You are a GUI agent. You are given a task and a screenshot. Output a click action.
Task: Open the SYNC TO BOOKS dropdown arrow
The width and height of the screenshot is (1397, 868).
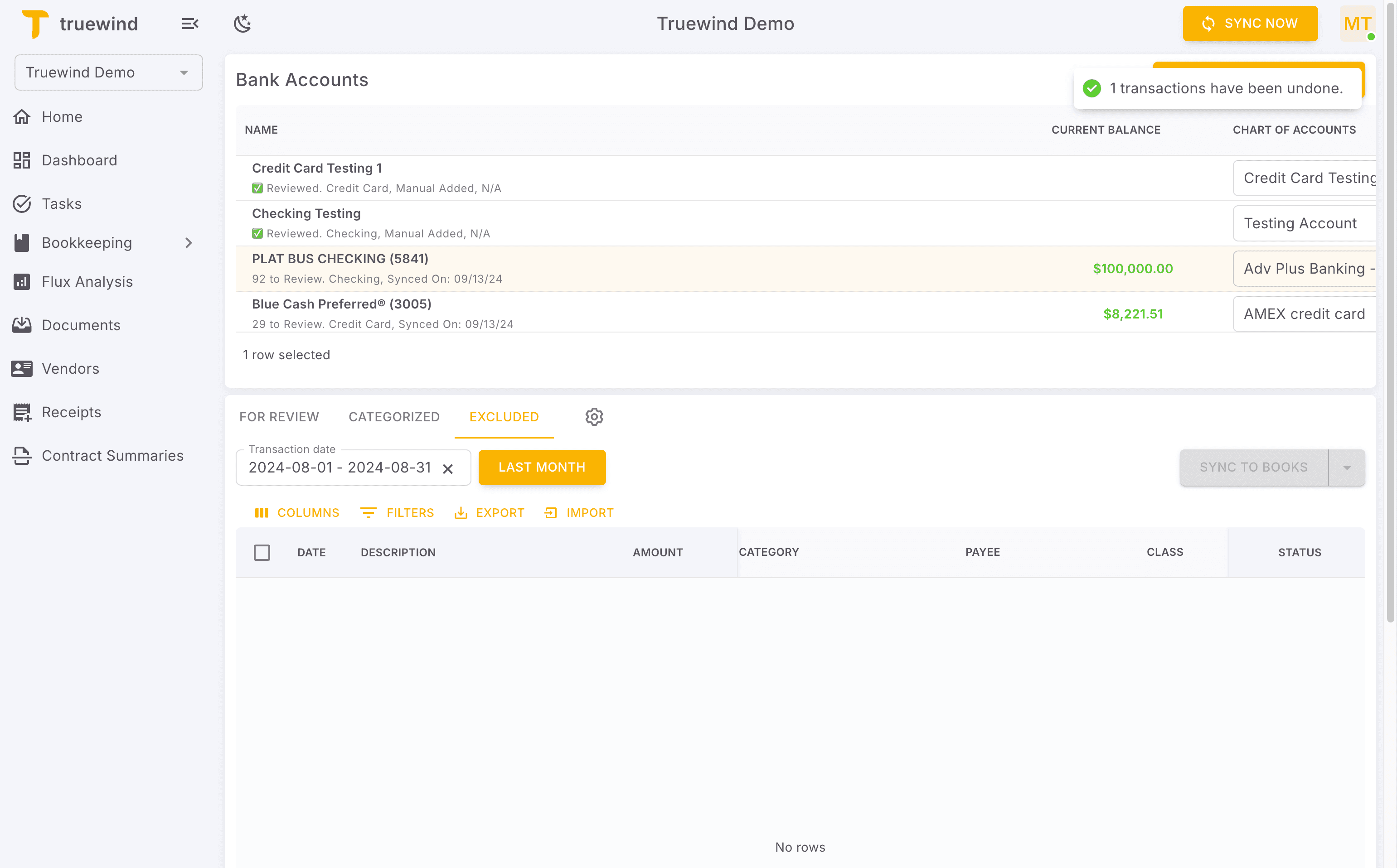[1347, 467]
